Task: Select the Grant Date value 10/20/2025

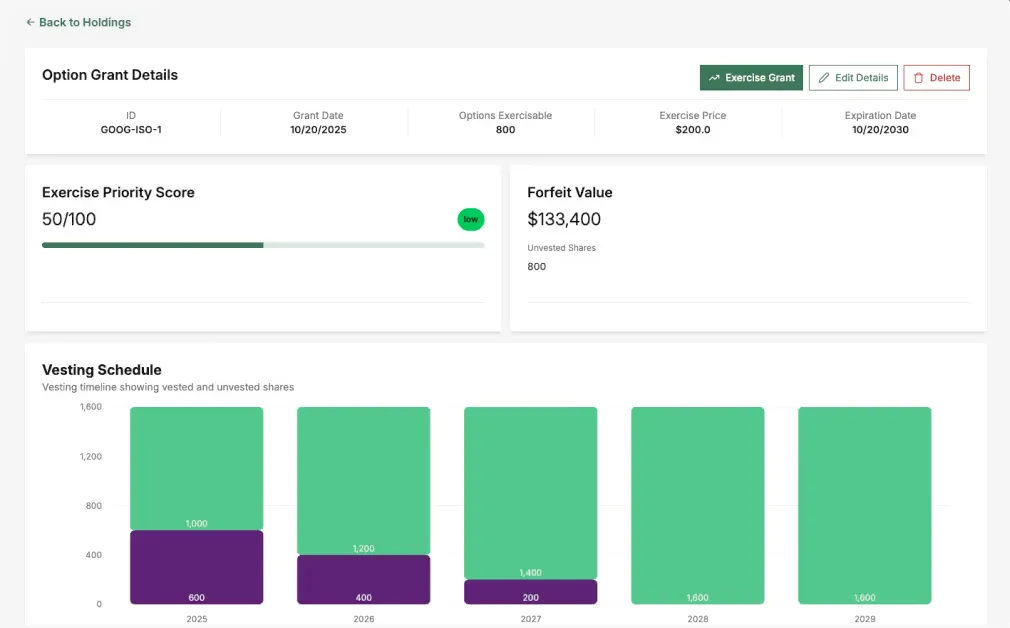Action: pos(318,129)
